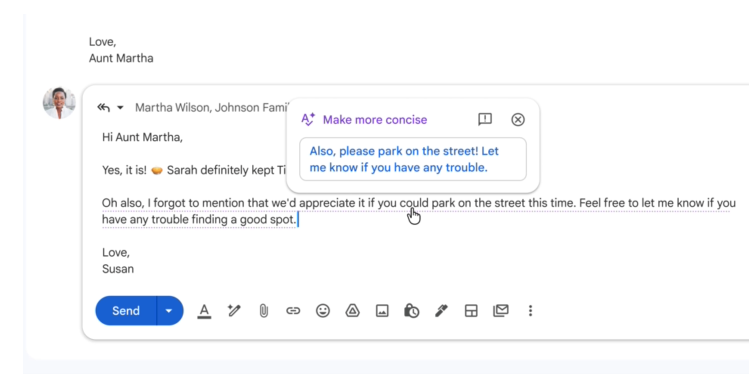Click the sender profile avatar photo
The height and width of the screenshot is (374, 750).
tap(59, 103)
